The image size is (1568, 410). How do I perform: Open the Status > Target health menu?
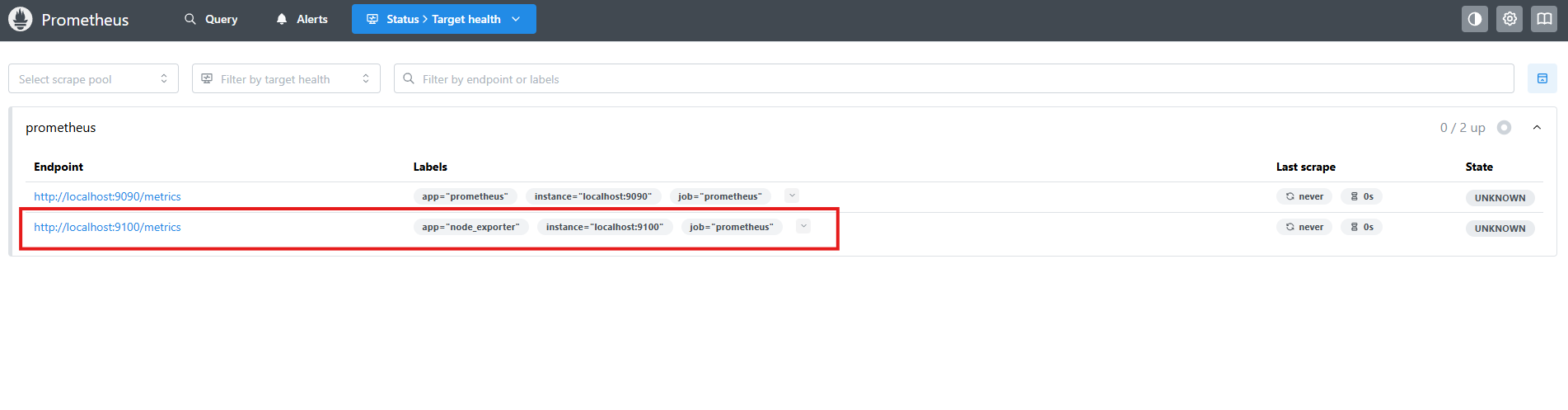point(443,19)
